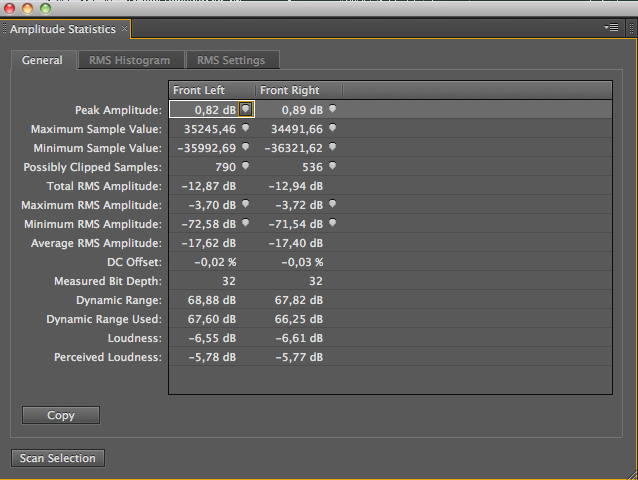Jump to Front Left Maximum Sample Value marker
The height and width of the screenshot is (480, 638).
246,128
